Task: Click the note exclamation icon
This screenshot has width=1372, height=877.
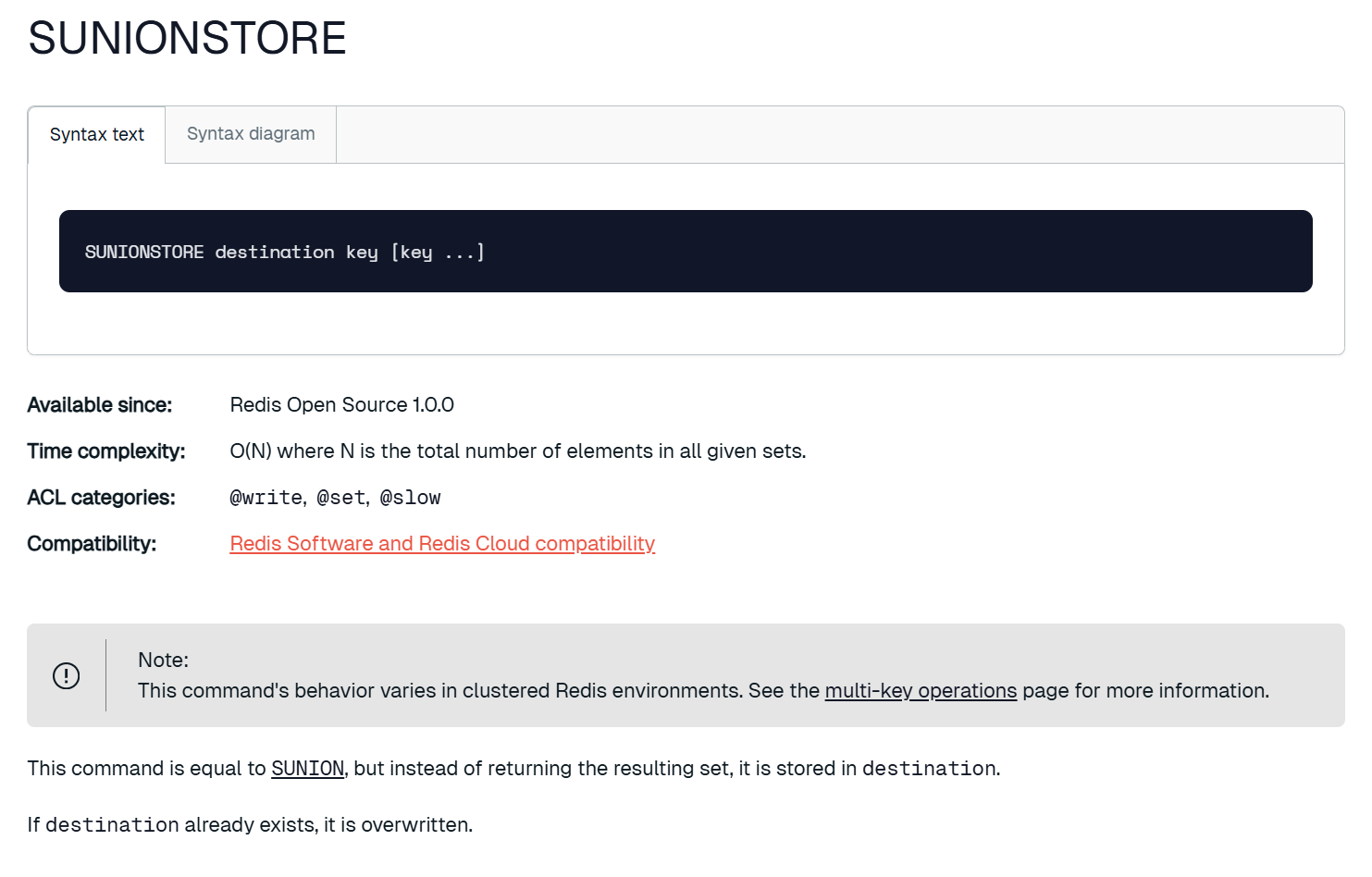Action: coord(67,675)
